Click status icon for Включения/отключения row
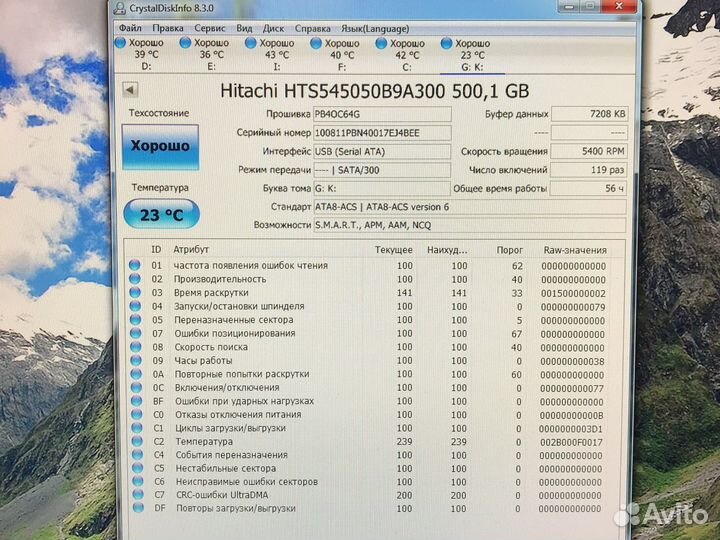Screen dimensions: 720x540 (136, 387)
